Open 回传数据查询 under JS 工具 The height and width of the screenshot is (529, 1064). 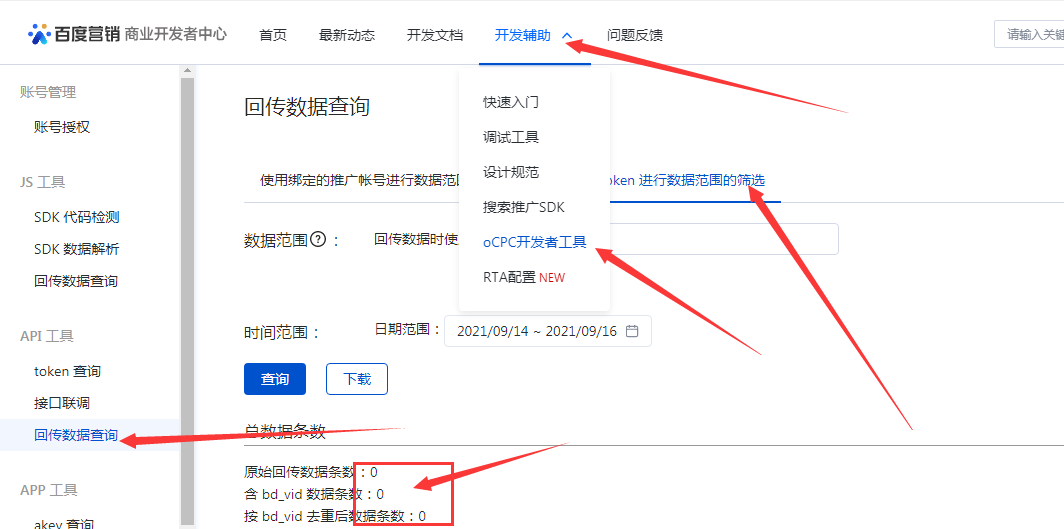point(76,281)
